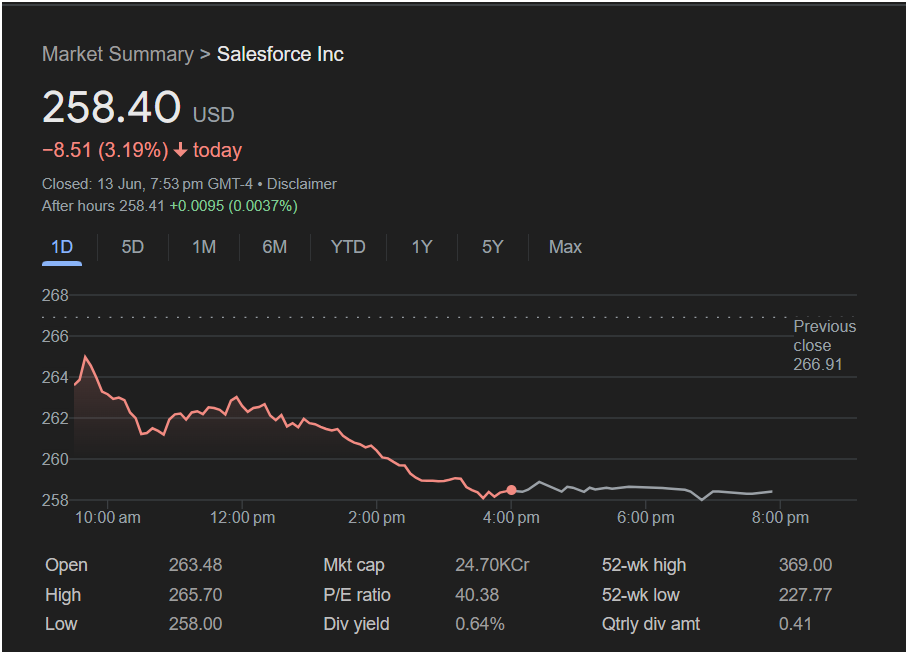The image size is (908, 654).
Task: Click the 264 price axis label
Action: click(55, 378)
